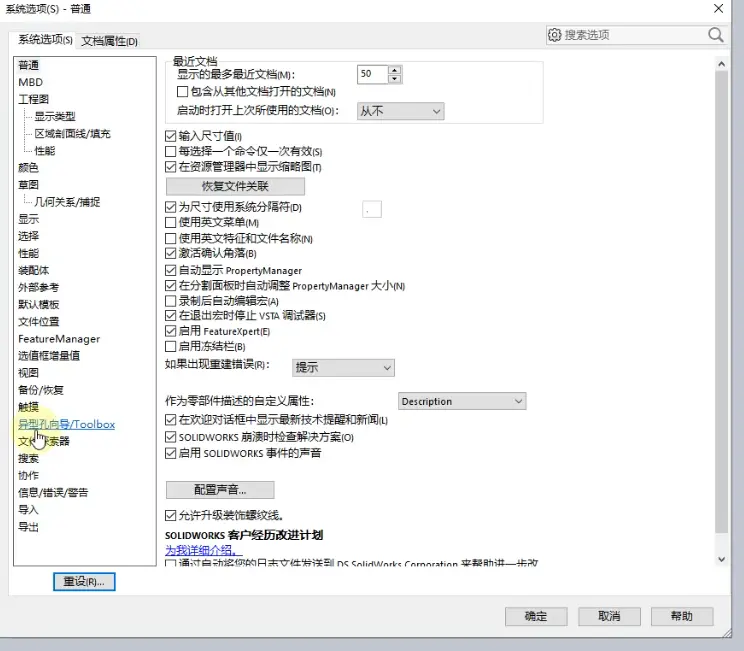Screen dimensions: 744x651
Task: Select 工程图 in options tree
Action: point(33,99)
